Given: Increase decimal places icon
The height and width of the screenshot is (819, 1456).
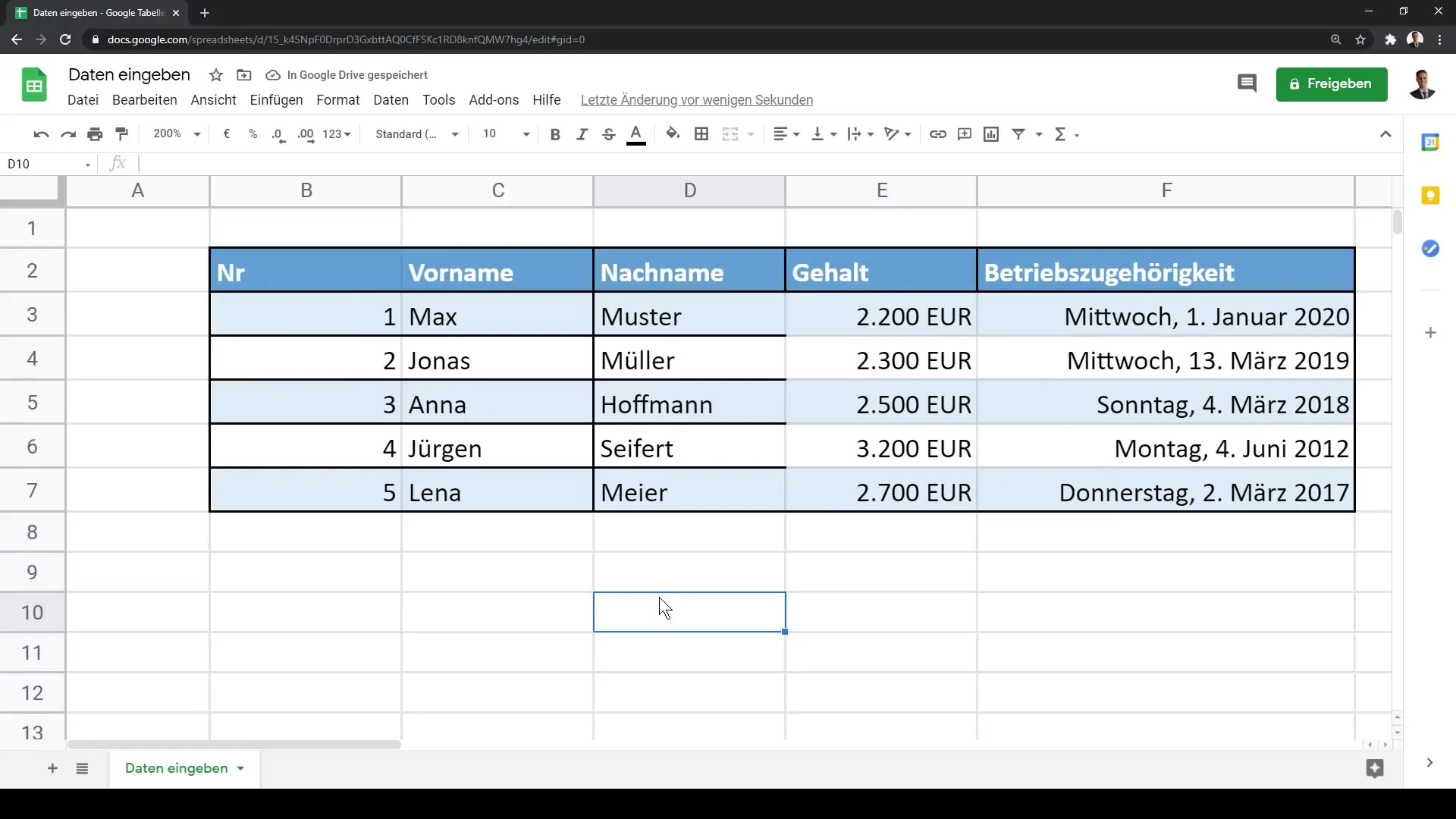Looking at the screenshot, I should click(x=306, y=134).
